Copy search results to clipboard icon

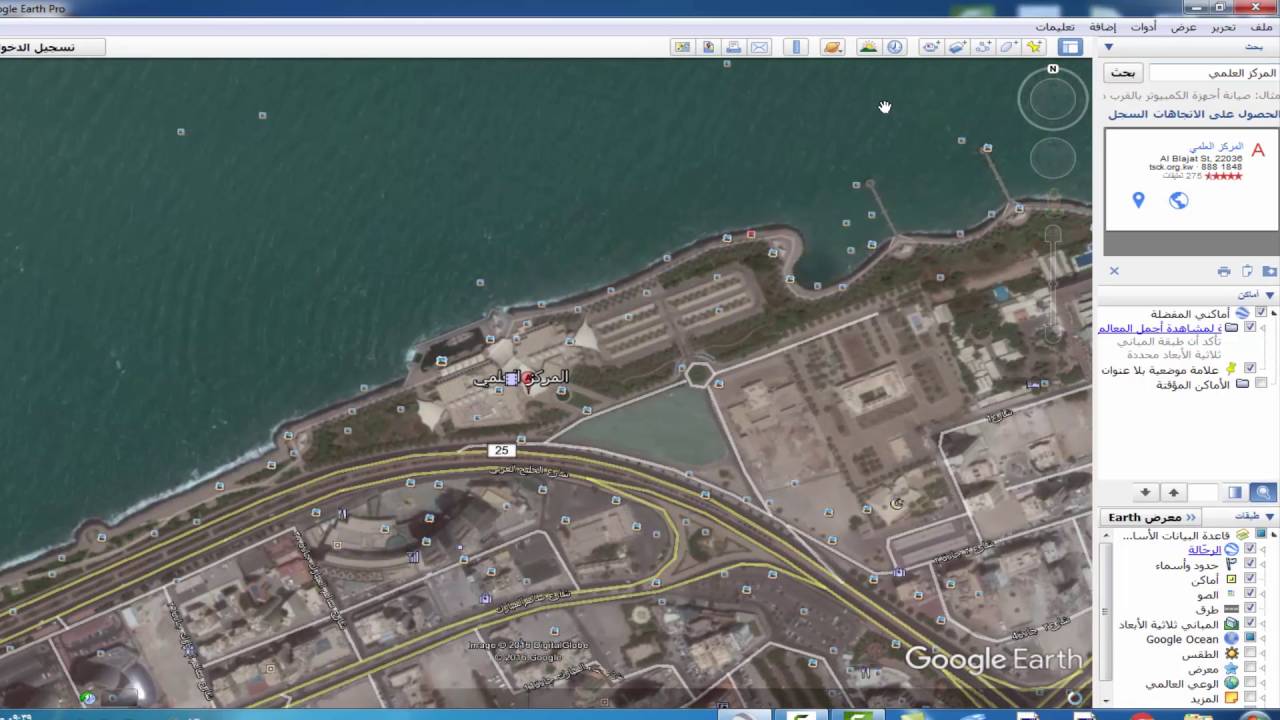1247,271
